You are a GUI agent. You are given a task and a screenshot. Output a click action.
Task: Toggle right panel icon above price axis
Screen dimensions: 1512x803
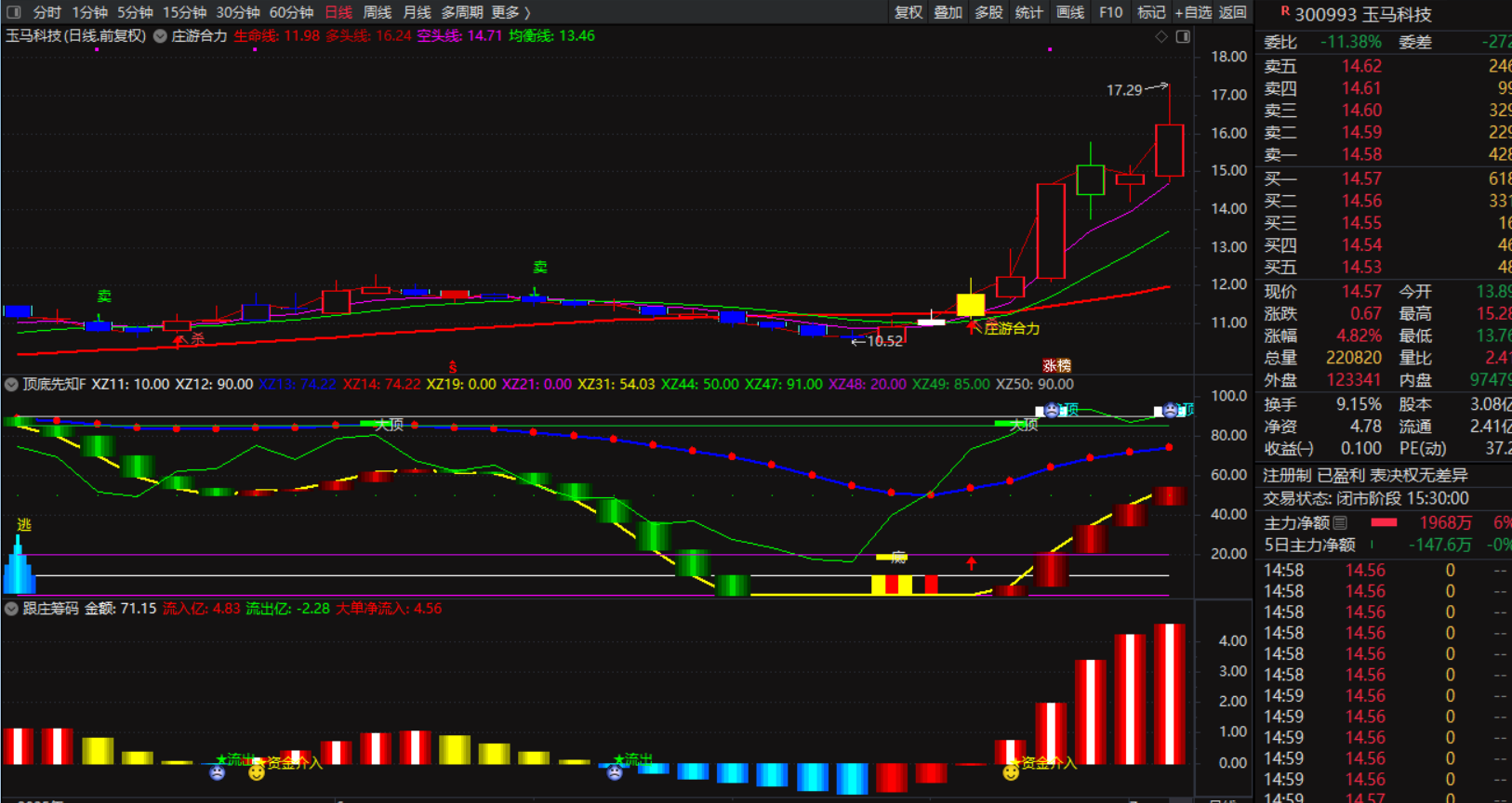click(x=1183, y=36)
